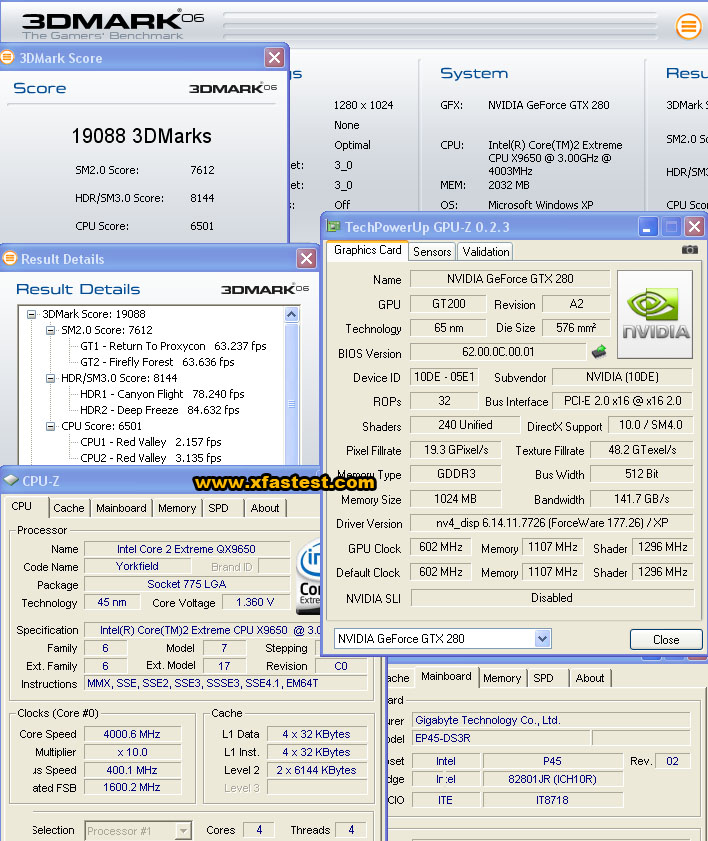Open the Cache tab in front CPU-Z window

pos(69,508)
